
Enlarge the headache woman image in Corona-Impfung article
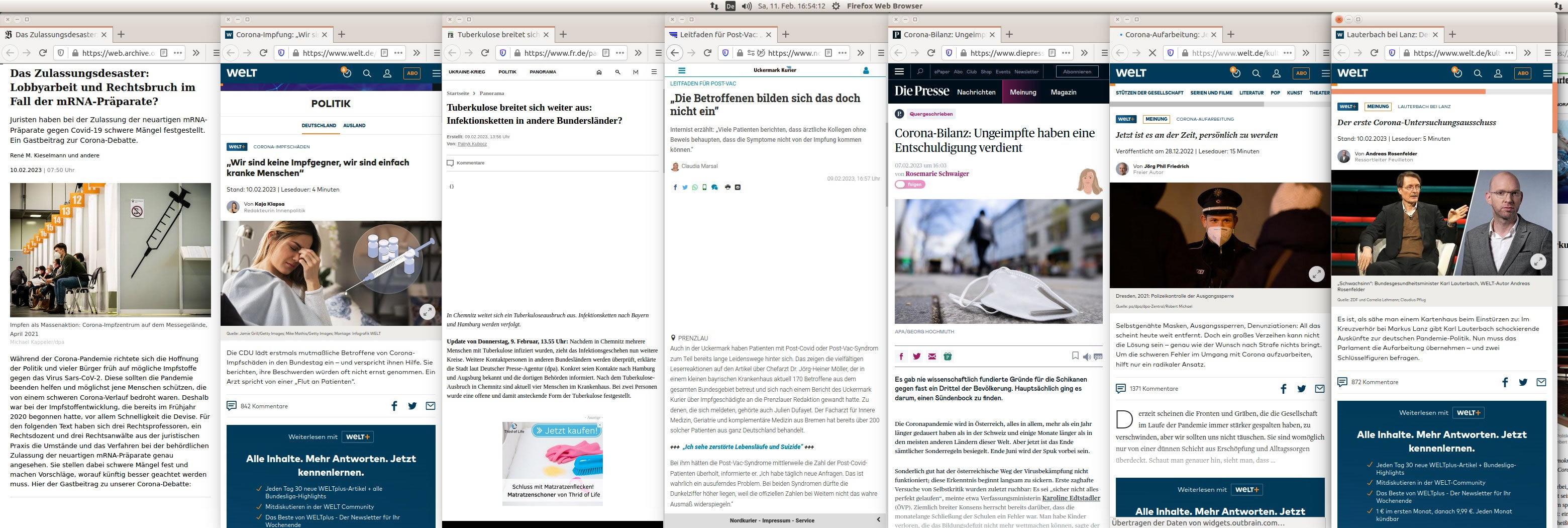428,311
